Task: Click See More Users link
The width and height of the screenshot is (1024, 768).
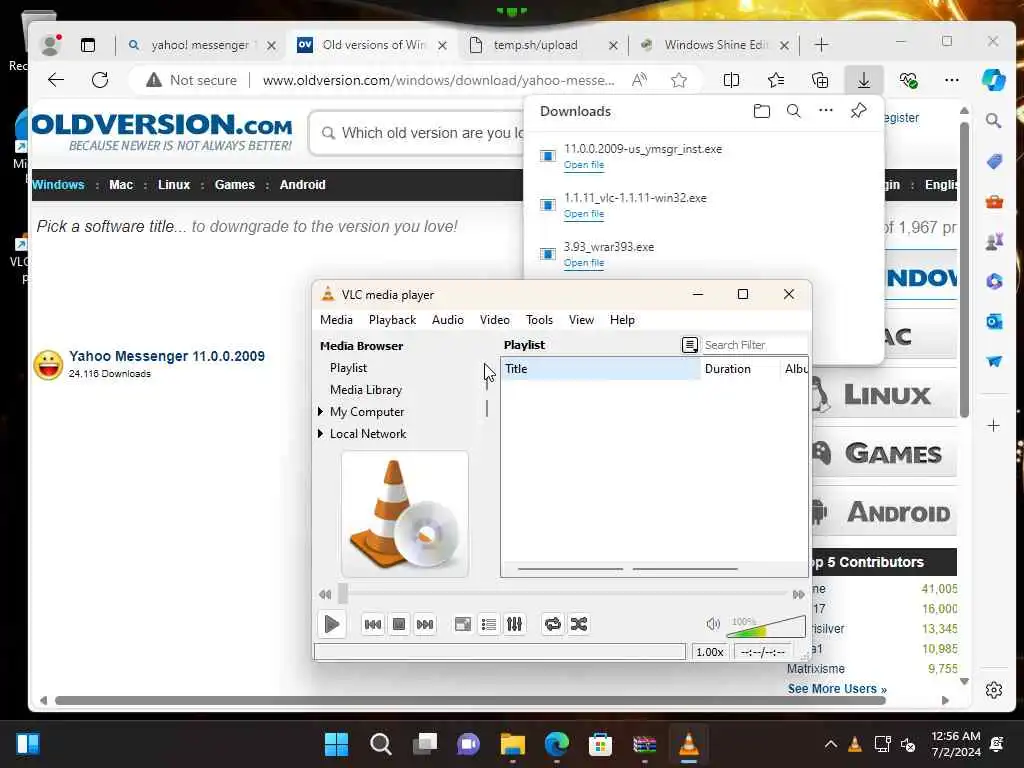Action: point(837,689)
